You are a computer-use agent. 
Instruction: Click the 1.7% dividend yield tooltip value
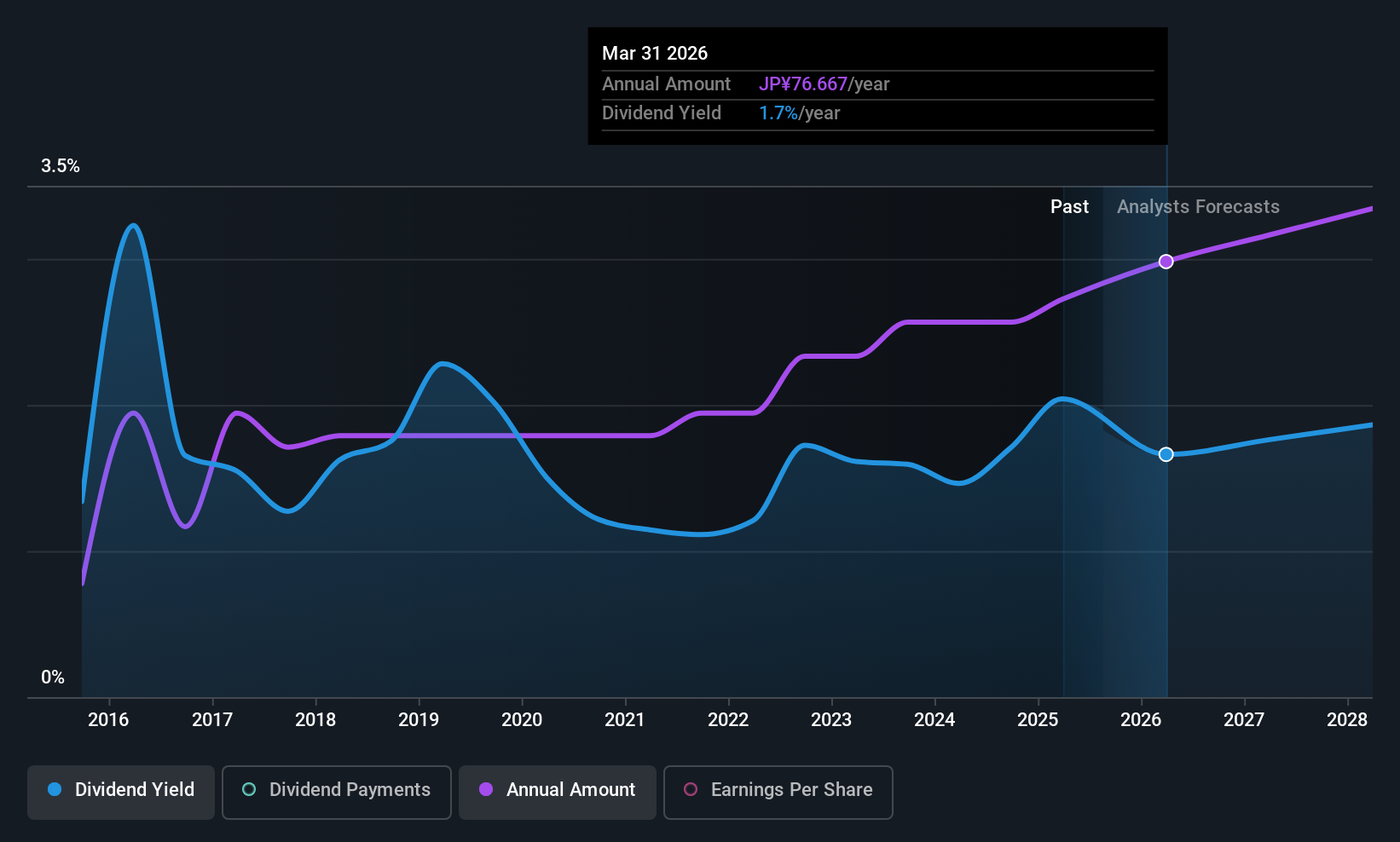click(778, 113)
